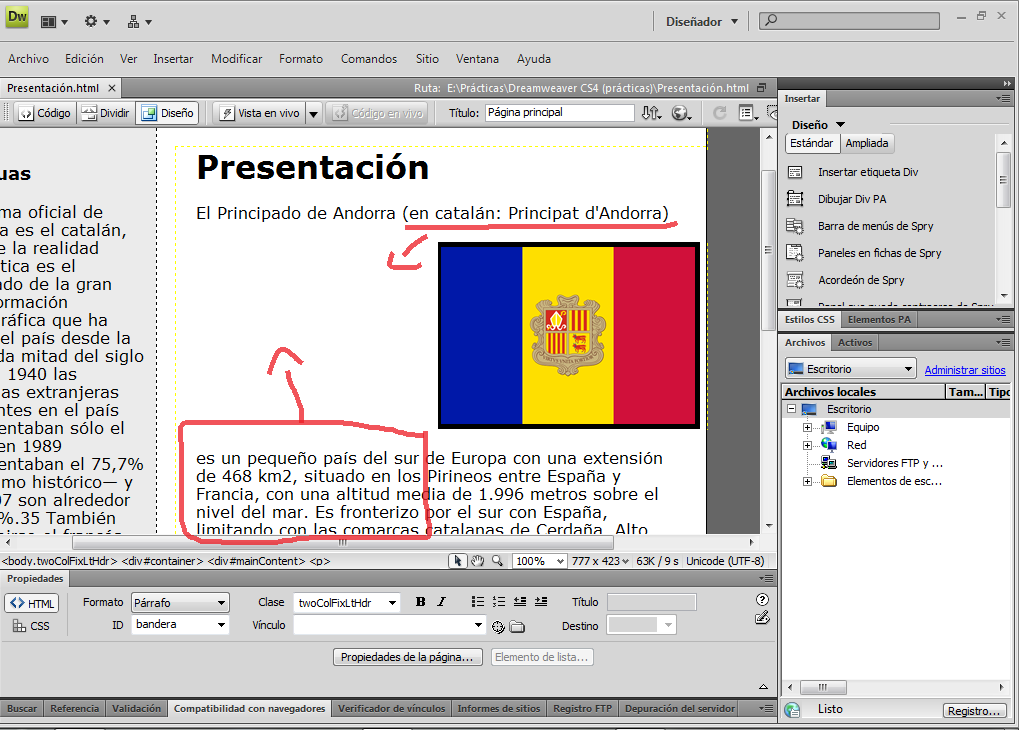1019x730 pixels.
Task: Open the layout icon menu in title bar
Action: [54, 22]
